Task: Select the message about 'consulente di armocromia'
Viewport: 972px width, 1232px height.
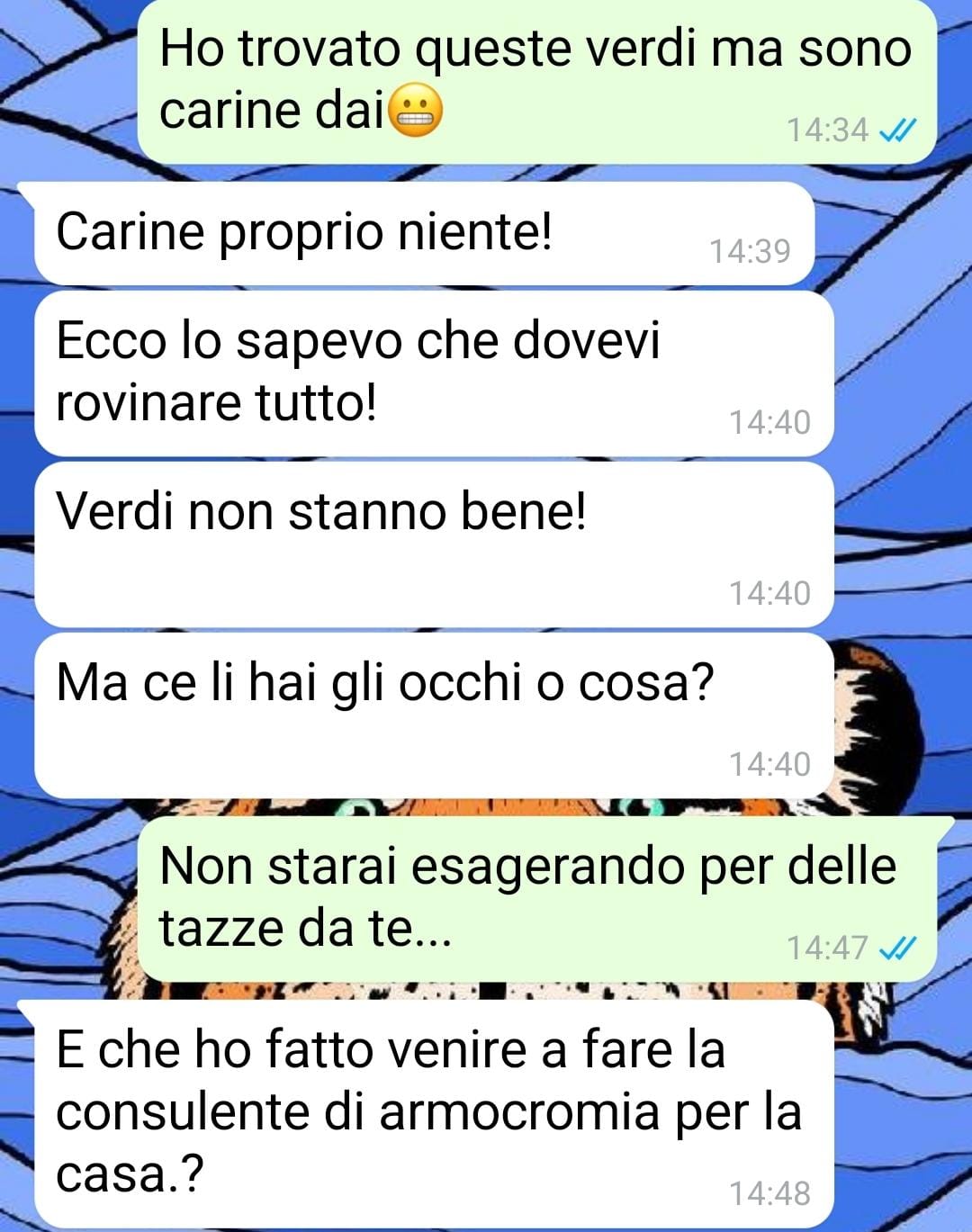Action: tap(434, 1113)
